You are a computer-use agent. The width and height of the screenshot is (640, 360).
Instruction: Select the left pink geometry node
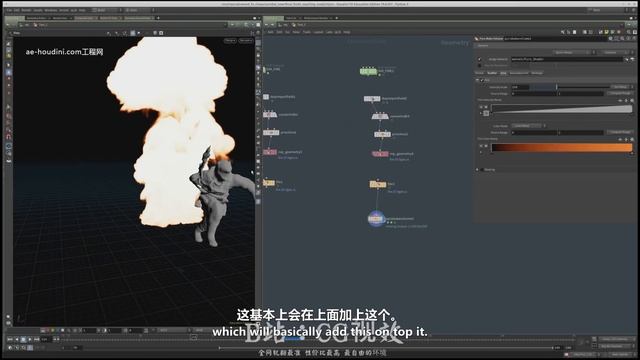[x=270, y=152]
